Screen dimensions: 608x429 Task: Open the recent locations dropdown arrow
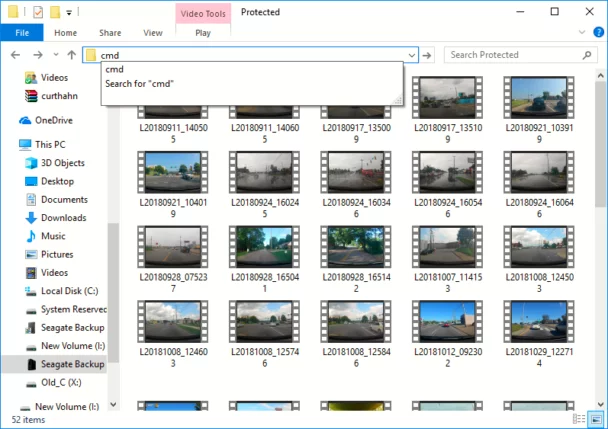click(x=56, y=55)
